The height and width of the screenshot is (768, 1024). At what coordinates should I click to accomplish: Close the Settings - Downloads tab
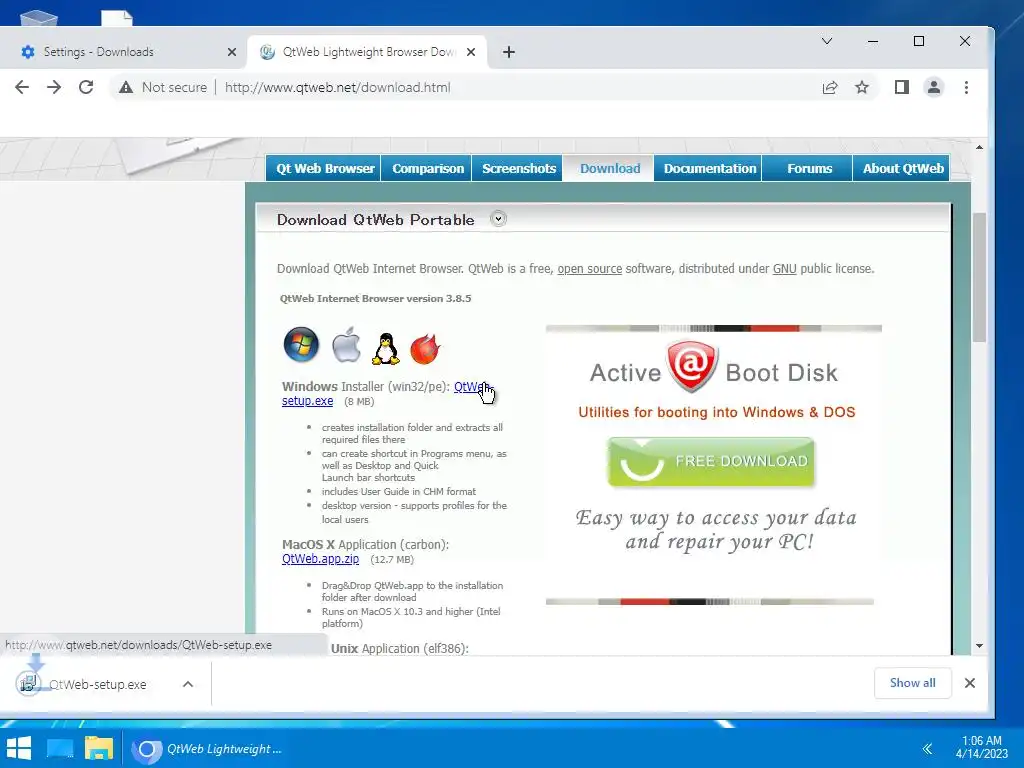(x=232, y=52)
